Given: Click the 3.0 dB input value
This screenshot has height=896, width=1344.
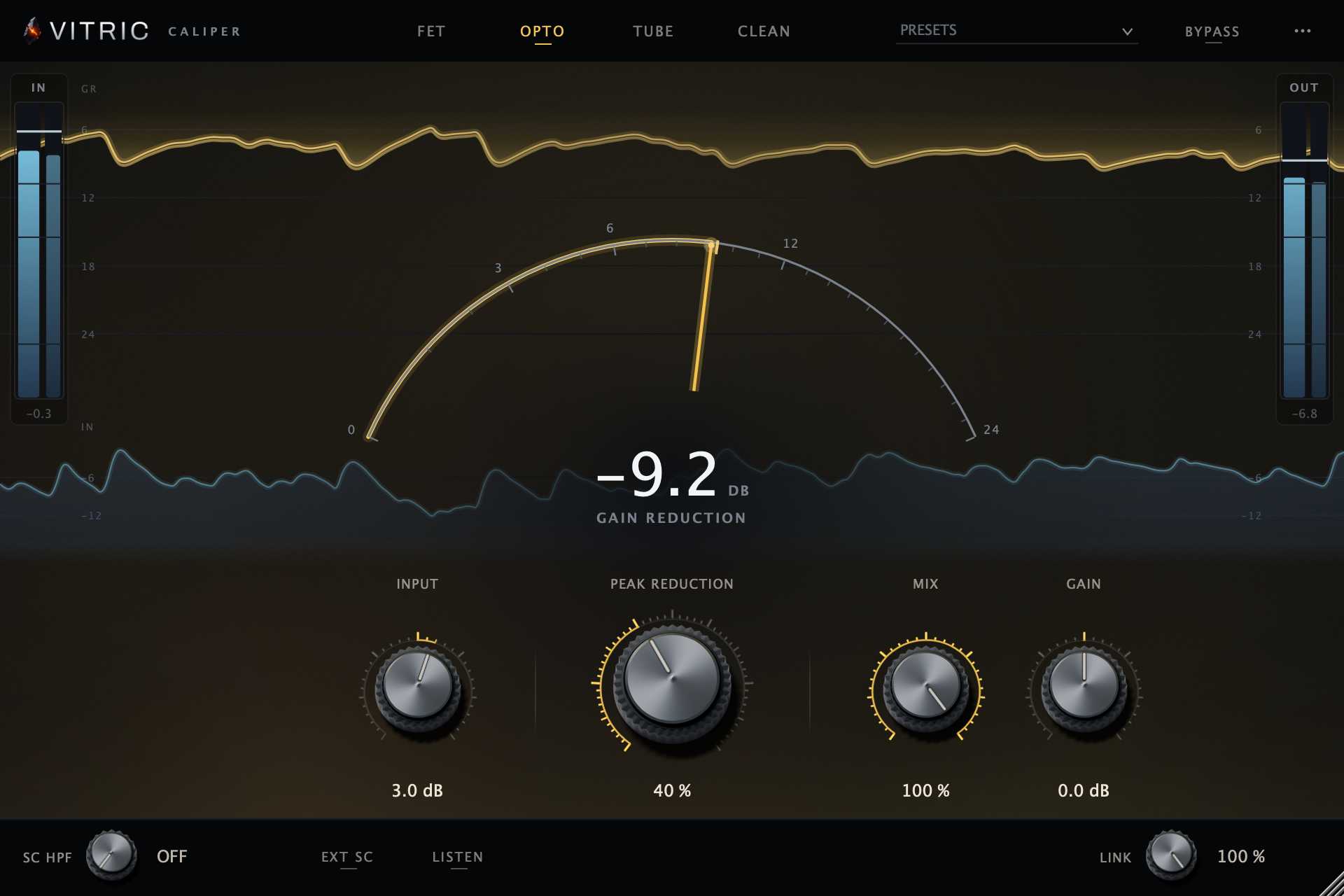Looking at the screenshot, I should click(x=417, y=790).
